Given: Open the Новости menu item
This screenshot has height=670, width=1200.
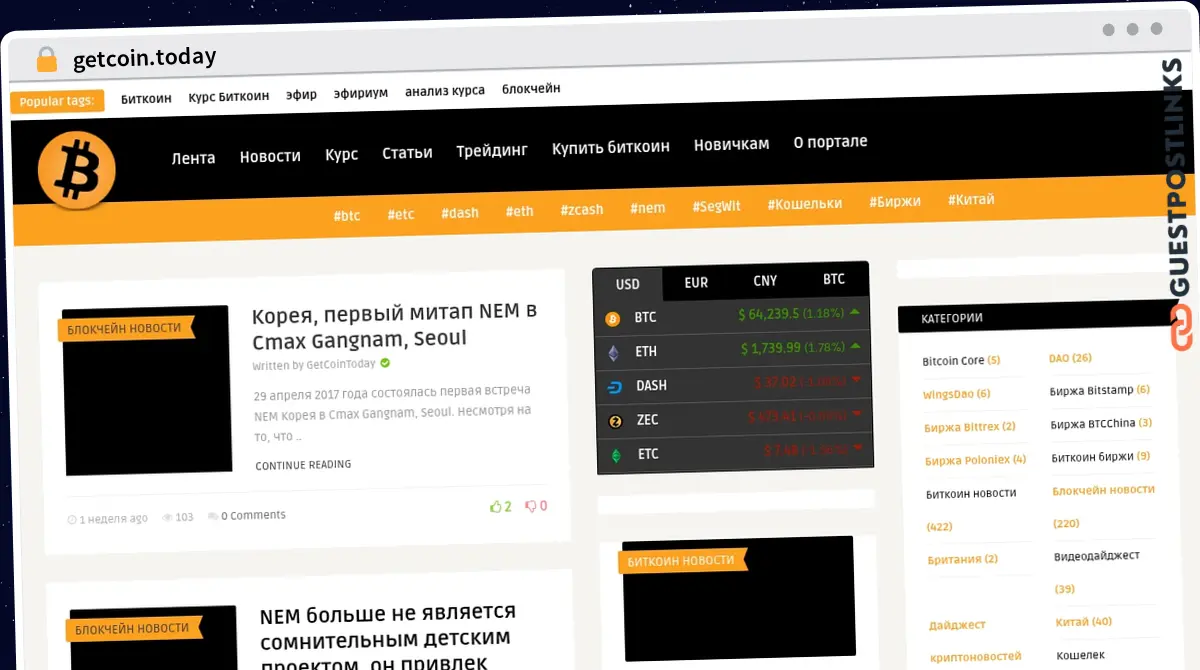Looking at the screenshot, I should click(x=270, y=156).
